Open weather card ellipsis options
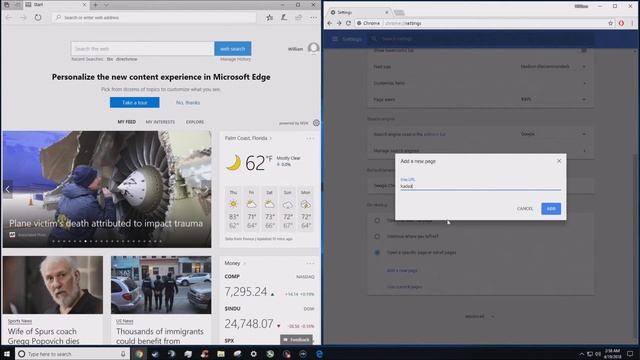640x360 pixels. pyautogui.click(x=310, y=138)
